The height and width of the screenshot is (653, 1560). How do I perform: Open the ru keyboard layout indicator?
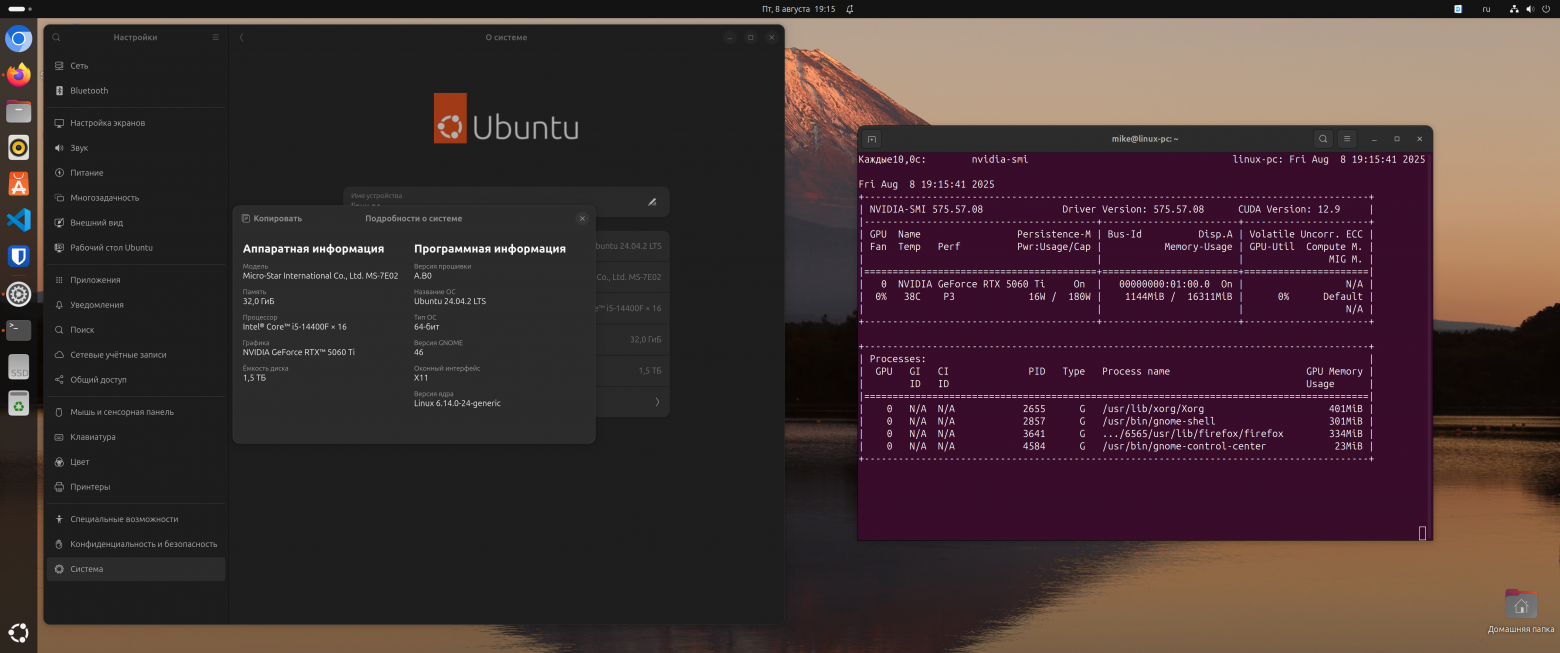[1487, 9]
